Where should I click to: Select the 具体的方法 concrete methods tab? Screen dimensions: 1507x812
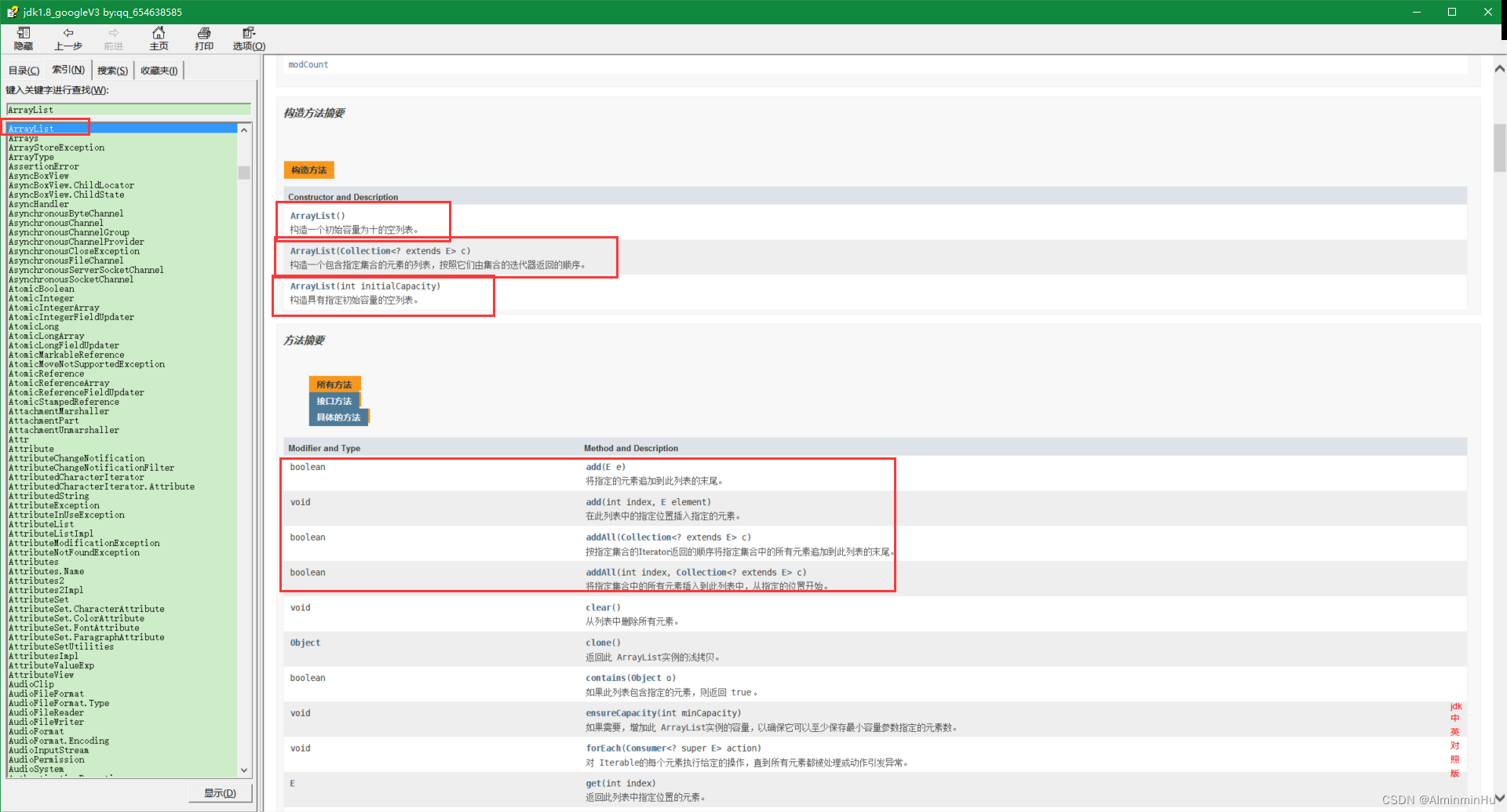coord(338,417)
